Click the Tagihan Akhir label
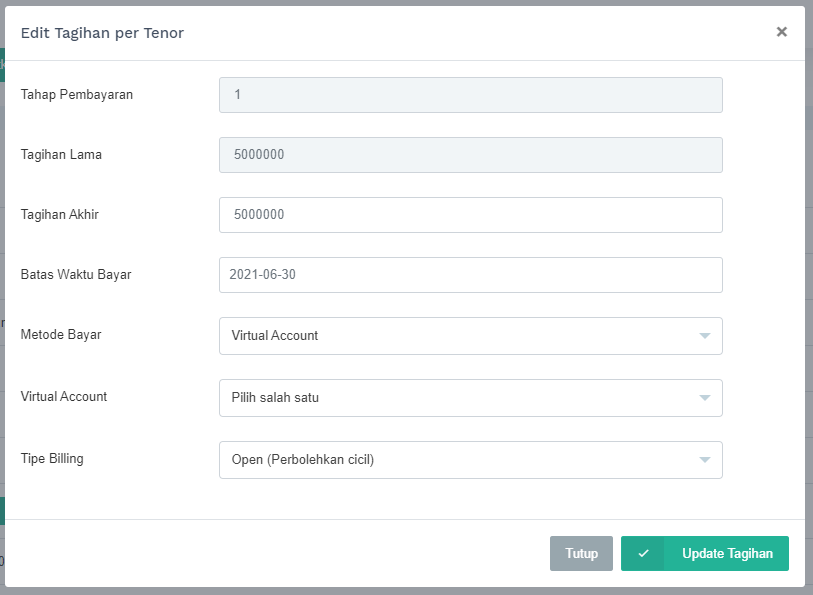Viewport: 813px width, 595px height. tap(60, 215)
